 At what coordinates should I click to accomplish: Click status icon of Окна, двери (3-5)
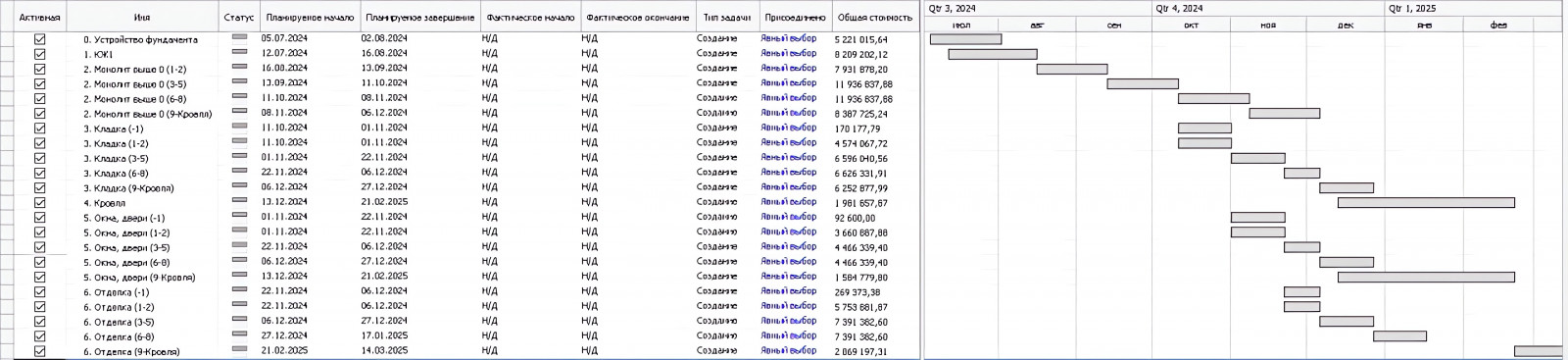tap(239, 245)
